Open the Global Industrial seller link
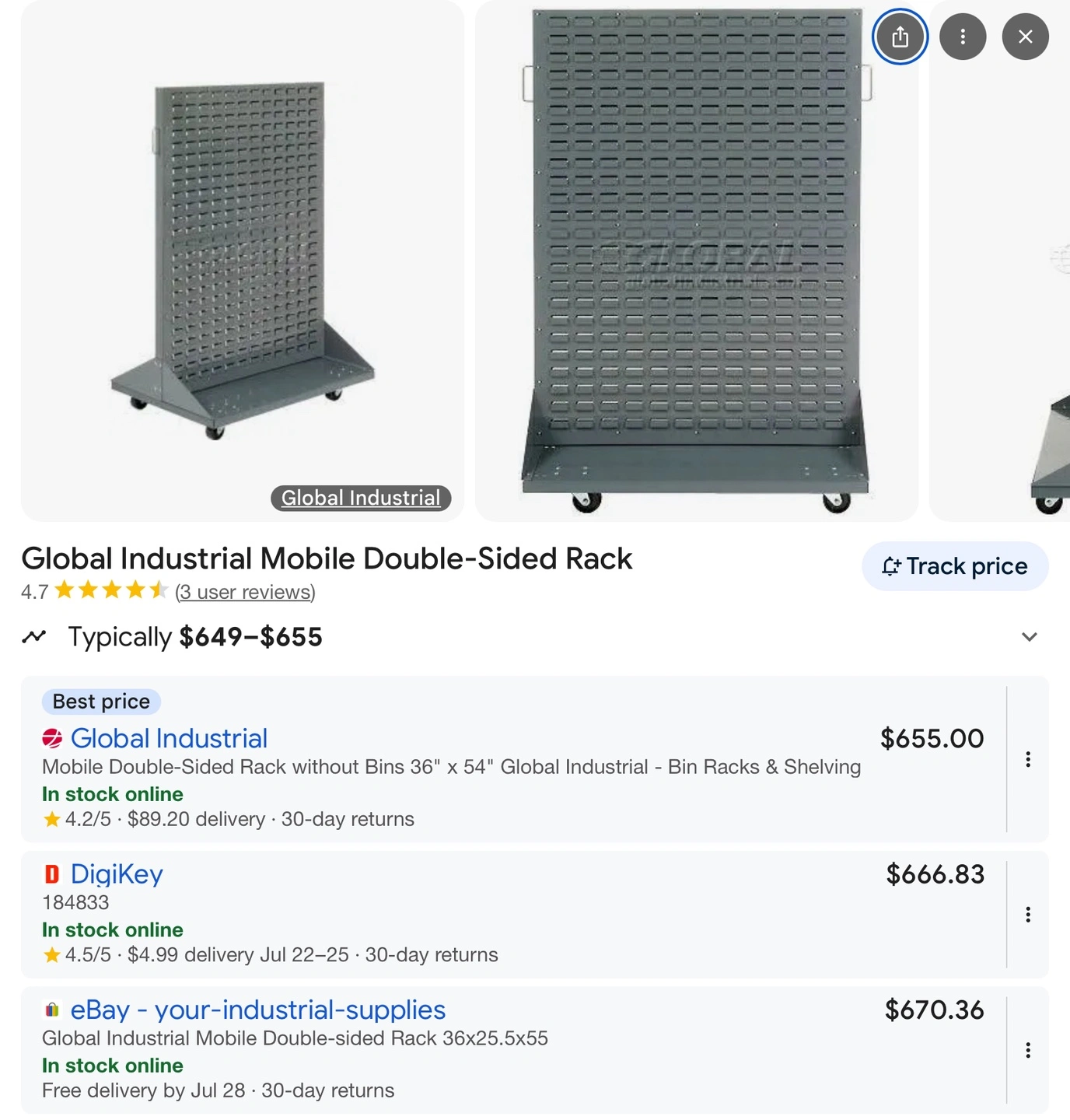This screenshot has height=1120, width=1070. click(x=169, y=738)
